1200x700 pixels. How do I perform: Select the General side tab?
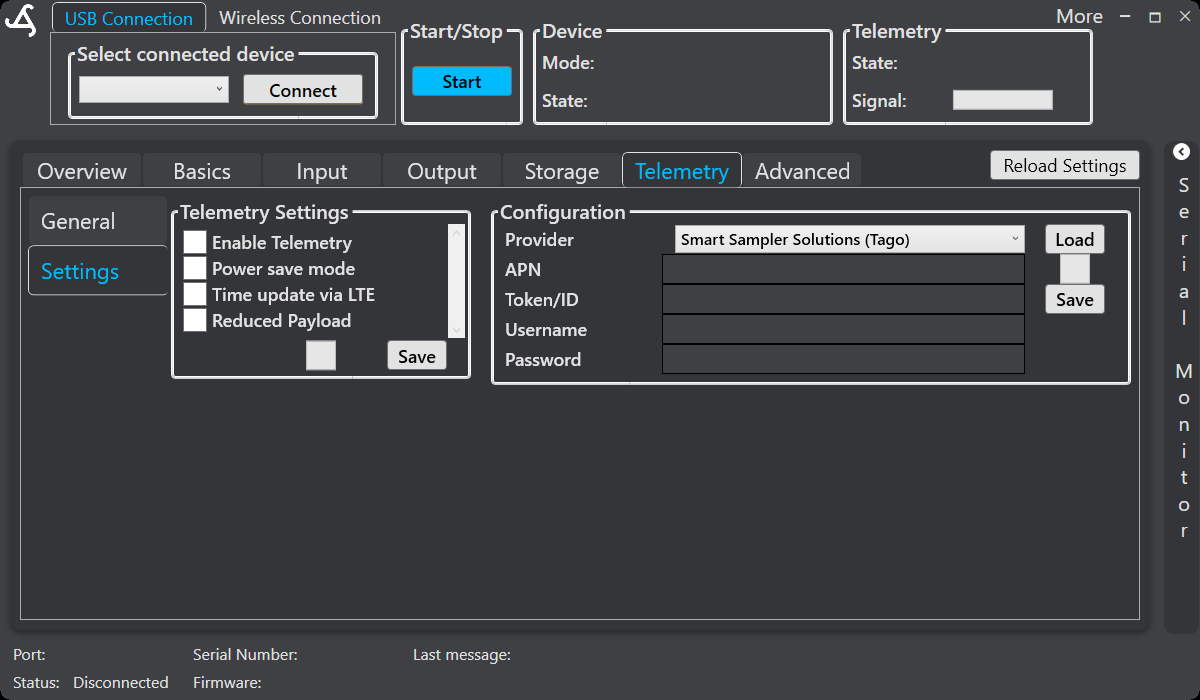[97, 221]
